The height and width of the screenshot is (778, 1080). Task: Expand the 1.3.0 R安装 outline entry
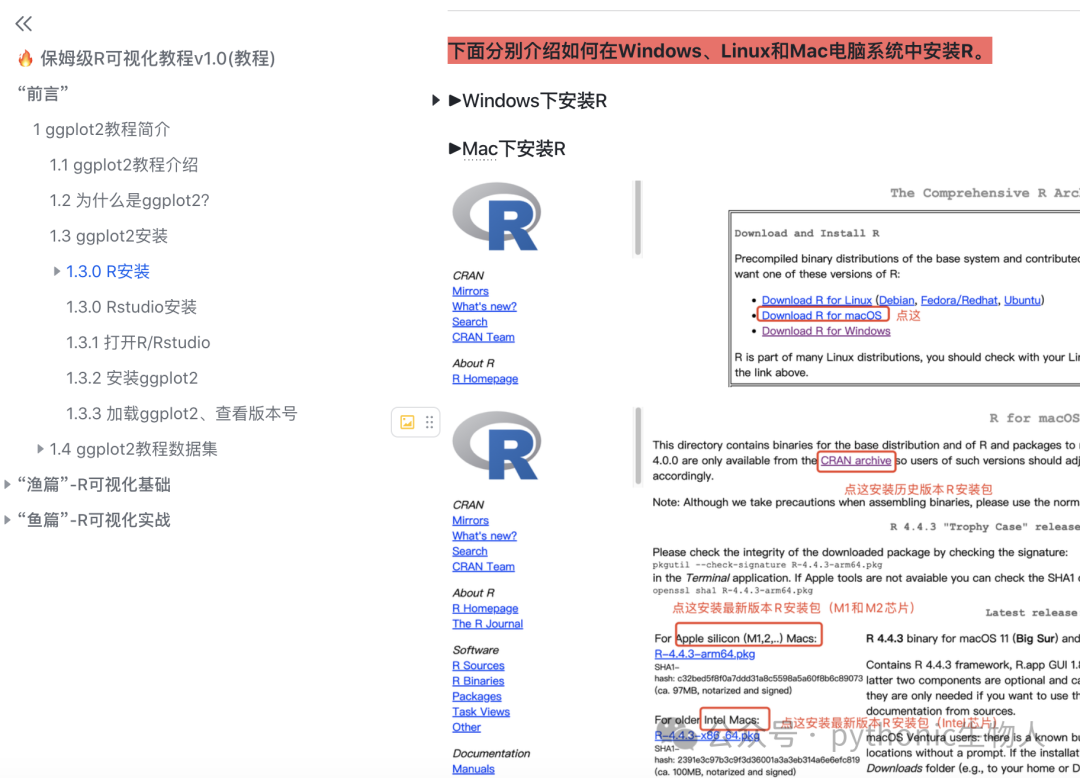[57, 271]
